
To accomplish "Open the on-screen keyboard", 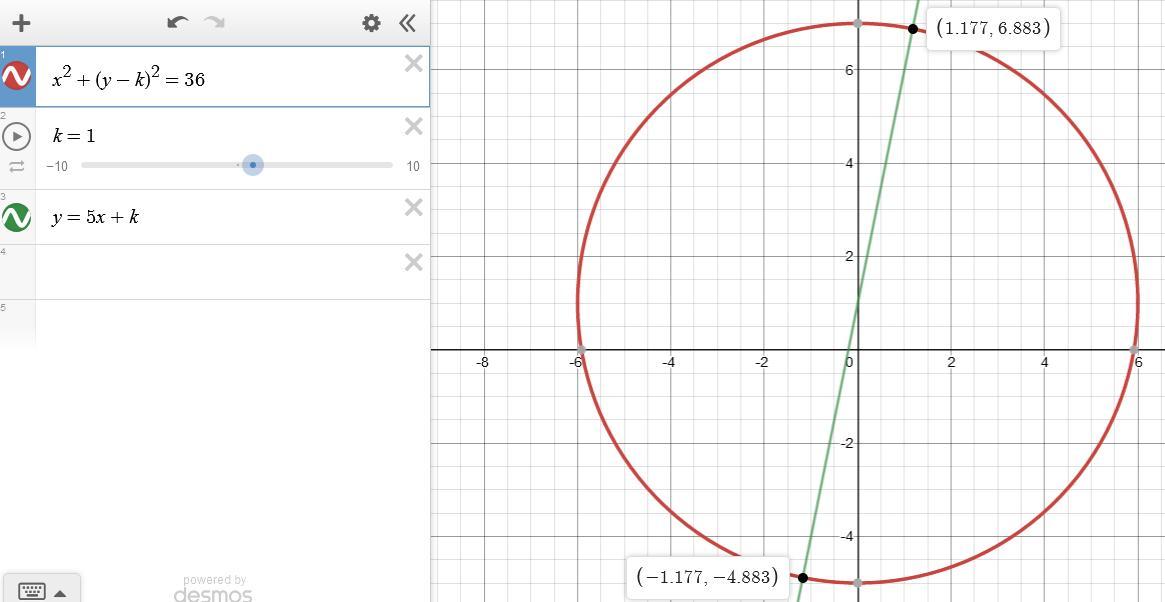I will [x=32, y=592].
